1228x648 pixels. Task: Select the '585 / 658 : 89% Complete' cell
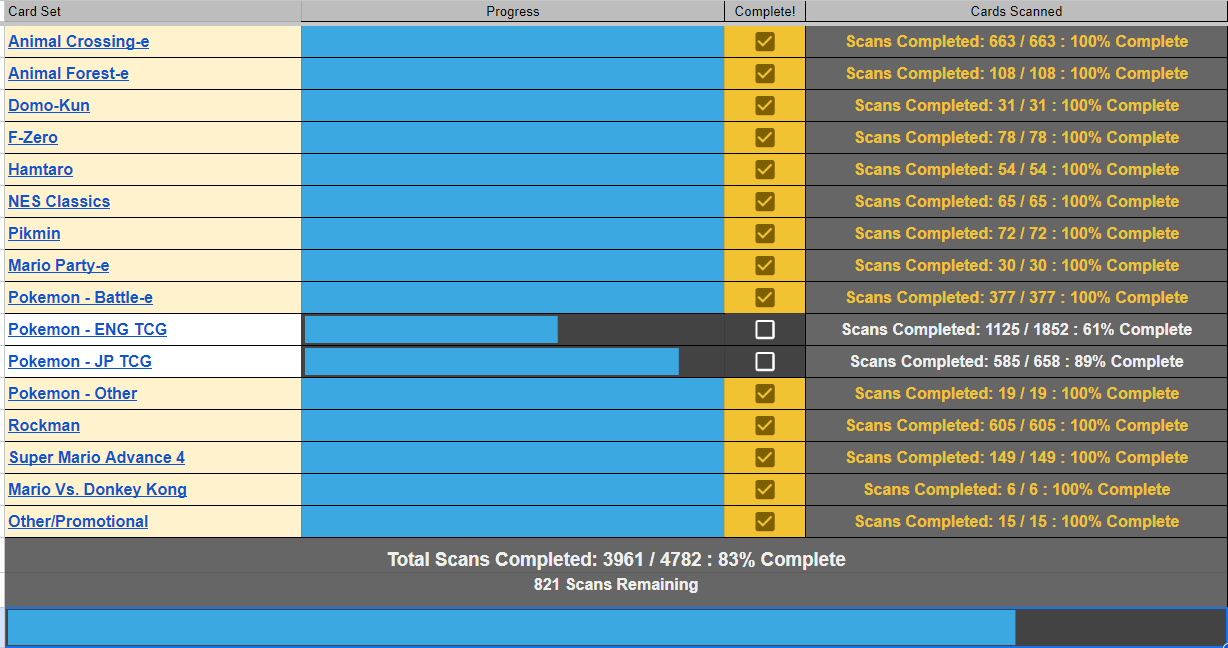point(1016,361)
